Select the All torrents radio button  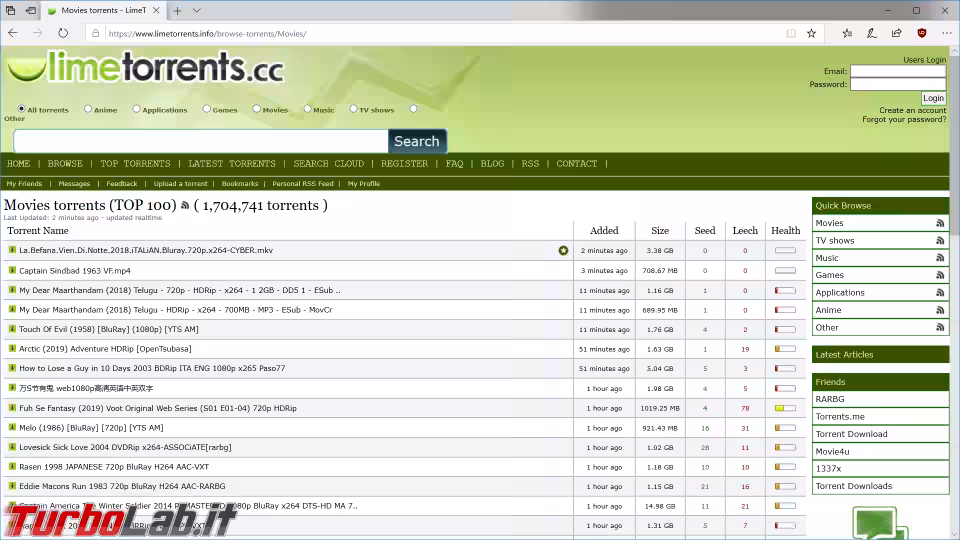point(21,108)
